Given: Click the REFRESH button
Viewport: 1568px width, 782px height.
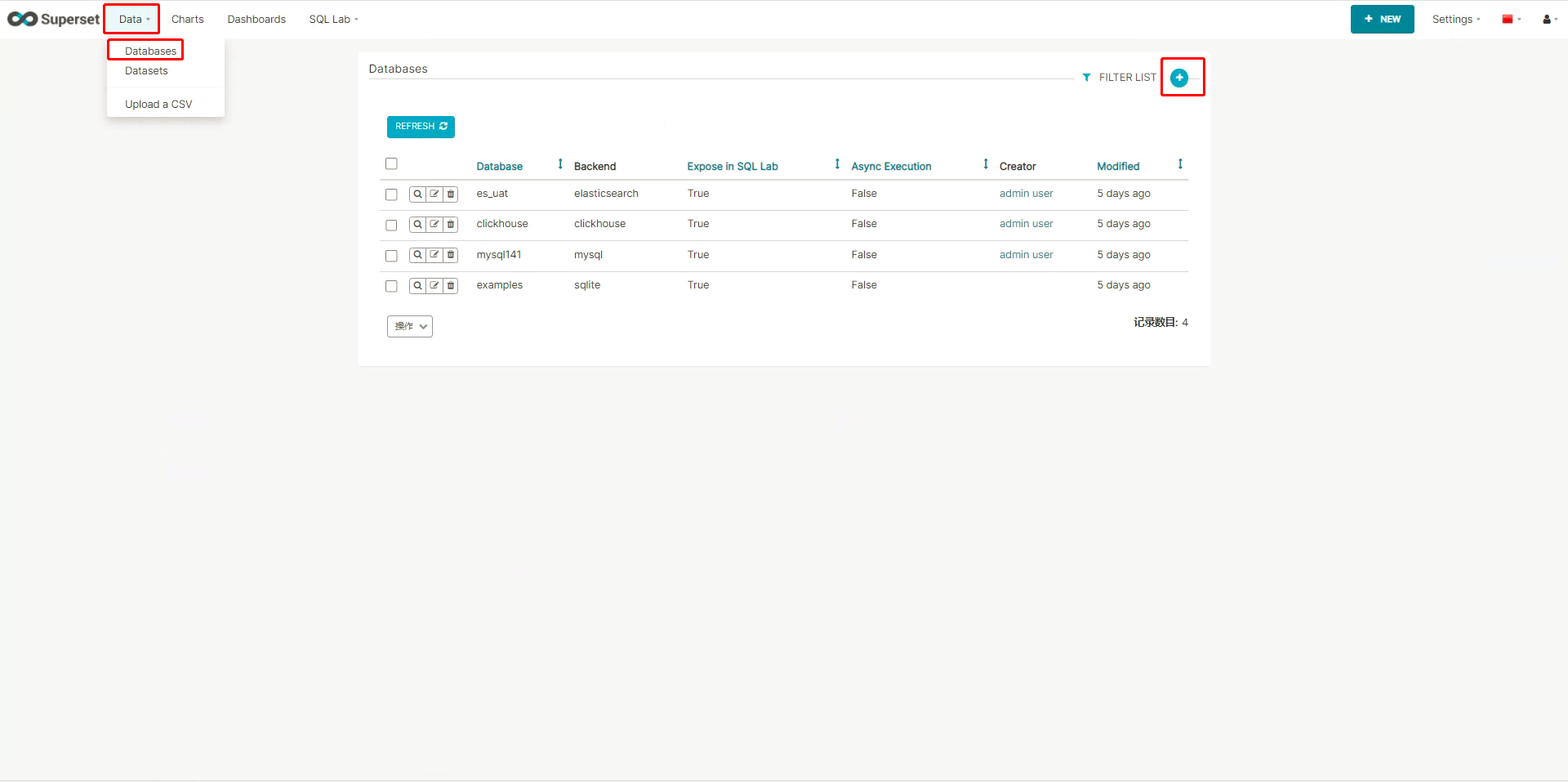Looking at the screenshot, I should [x=421, y=127].
